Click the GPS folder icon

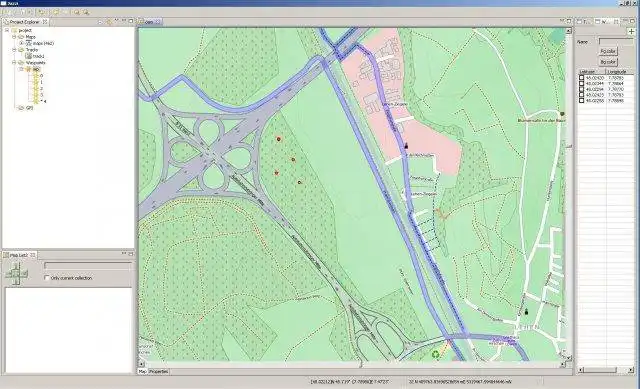[21, 108]
